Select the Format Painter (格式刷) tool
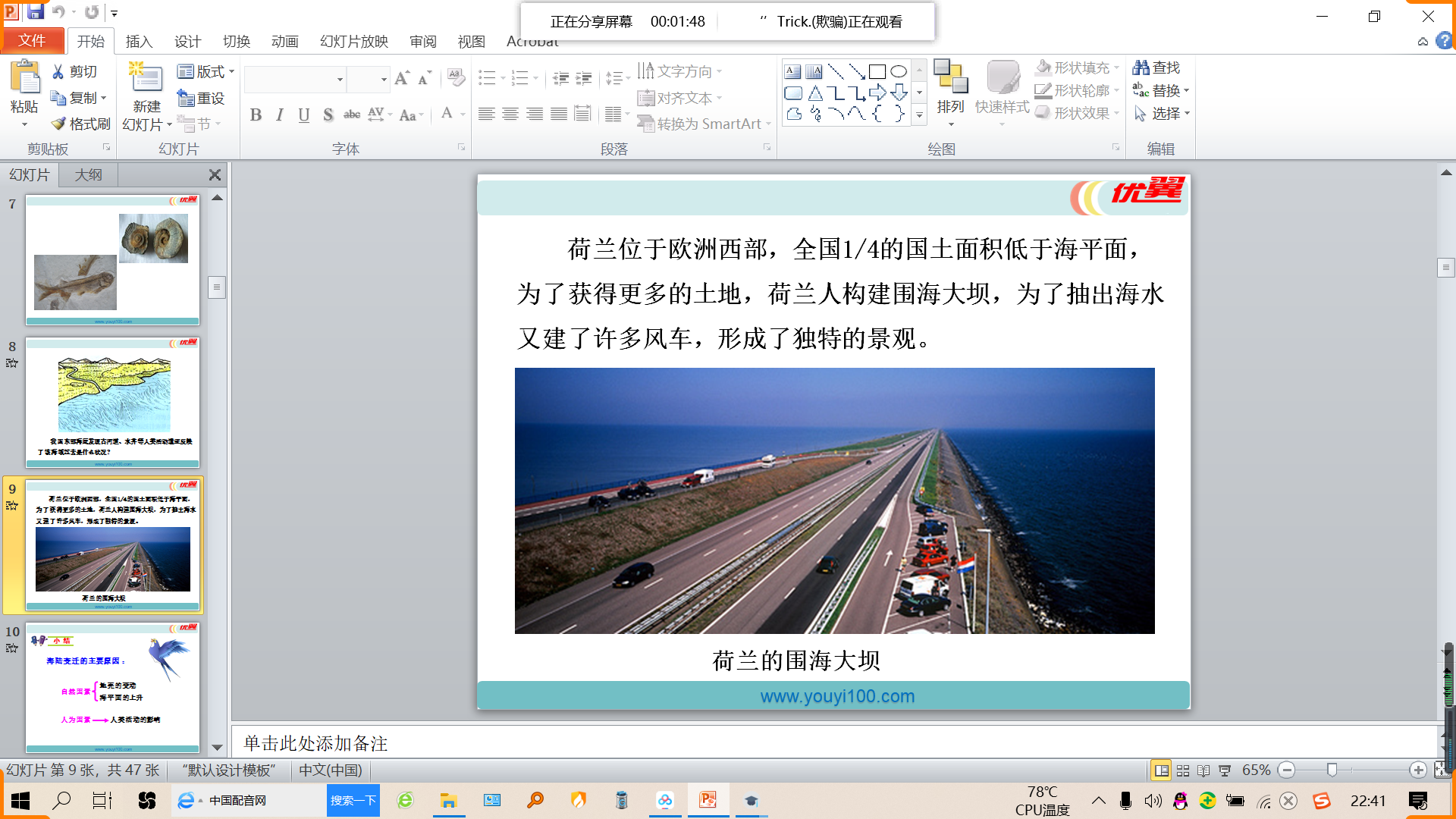Viewport: 1456px width, 819px height. [80, 124]
